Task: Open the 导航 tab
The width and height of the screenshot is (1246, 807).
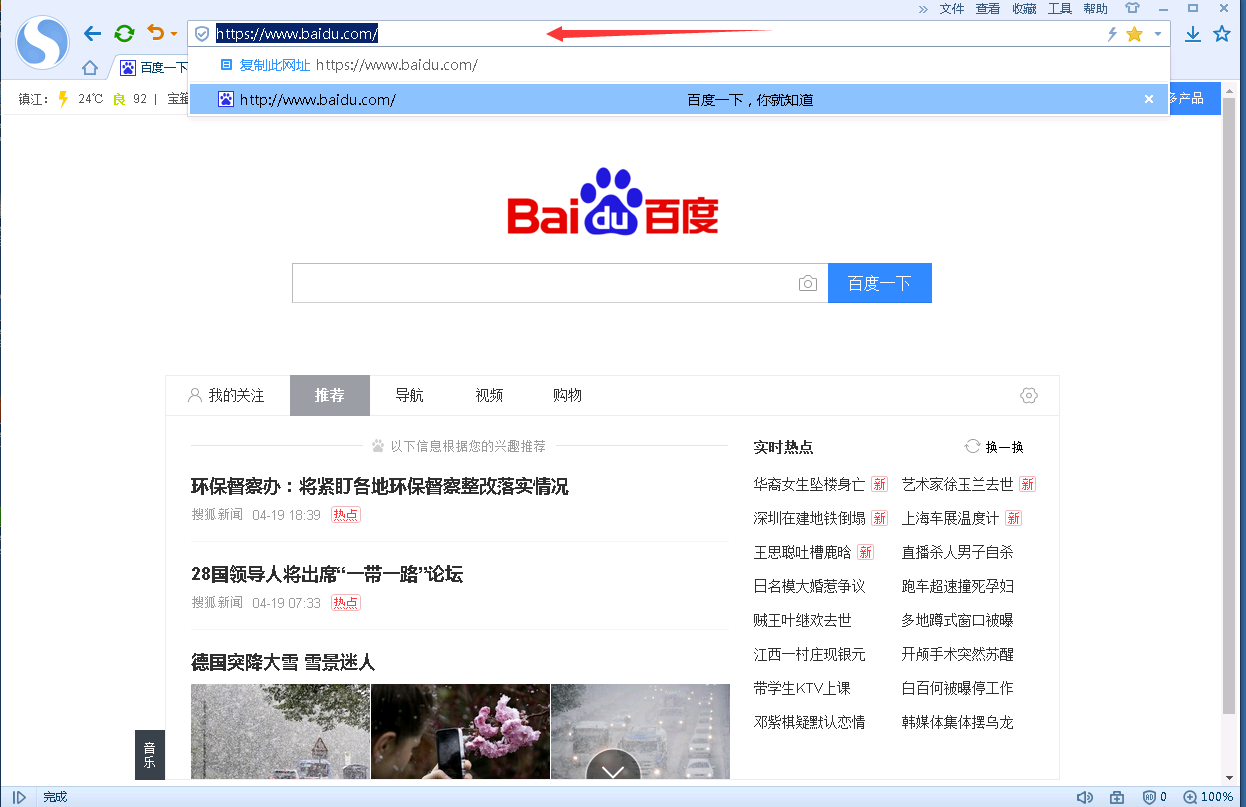Action: (410, 396)
